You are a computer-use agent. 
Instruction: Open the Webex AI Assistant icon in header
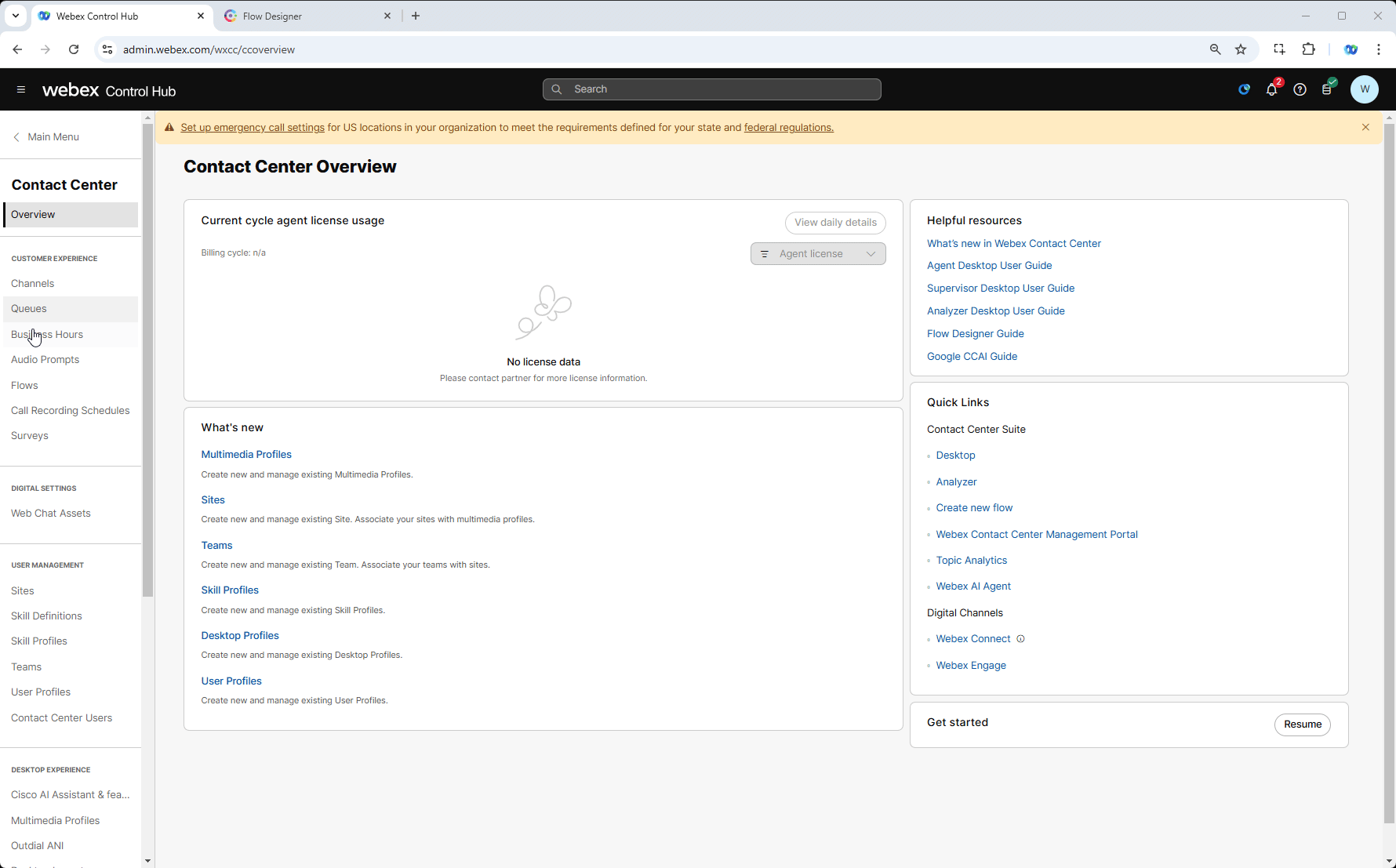tap(1244, 89)
